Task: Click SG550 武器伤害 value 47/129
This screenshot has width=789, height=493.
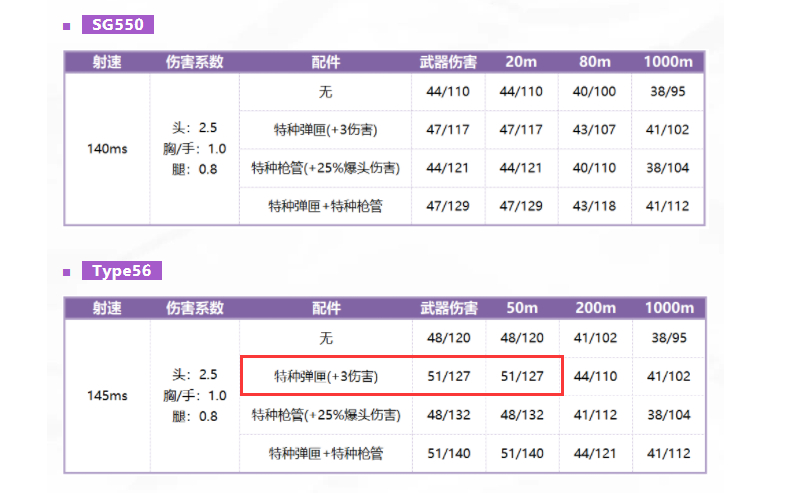Action: tap(448, 206)
